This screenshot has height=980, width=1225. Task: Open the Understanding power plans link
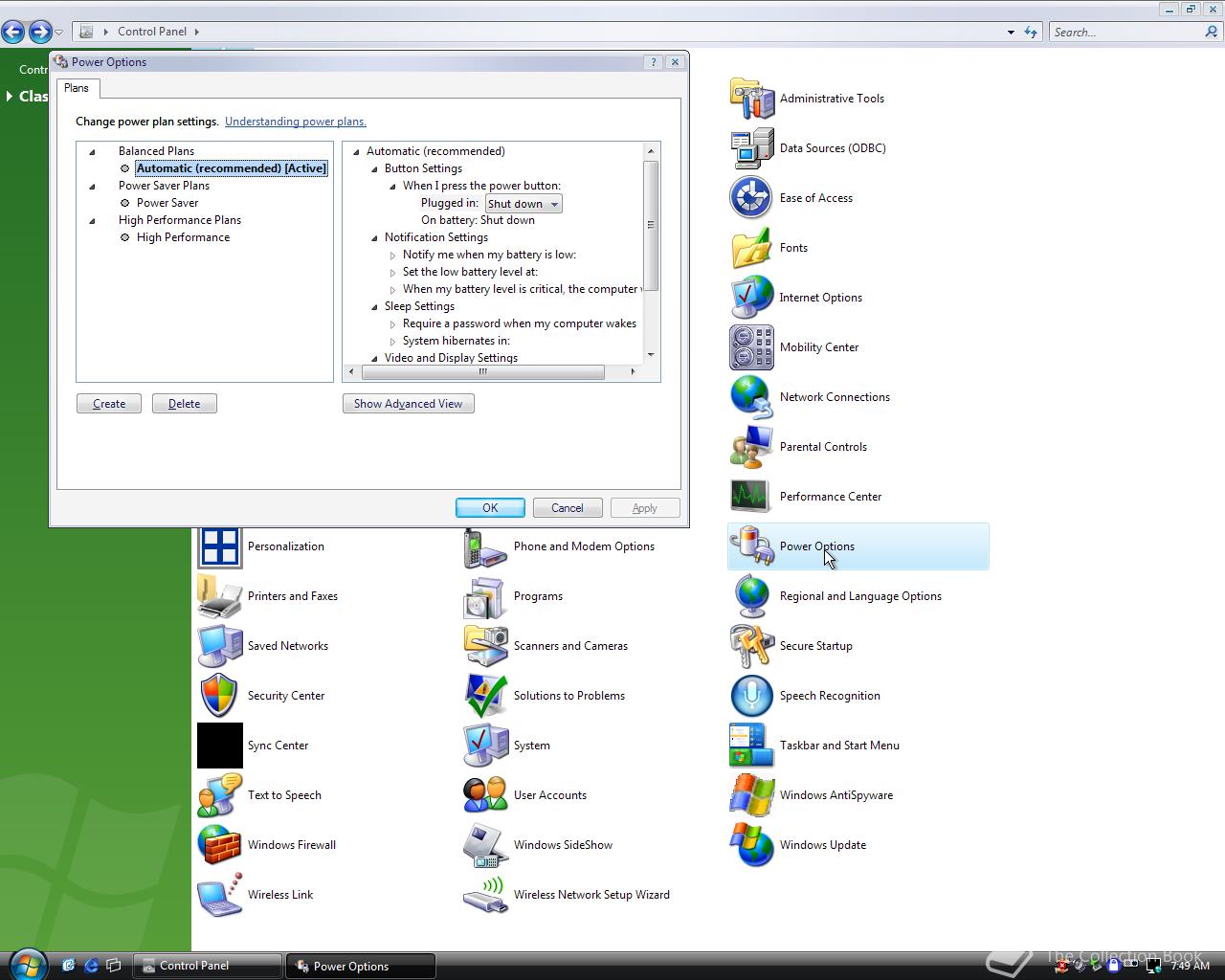point(296,122)
